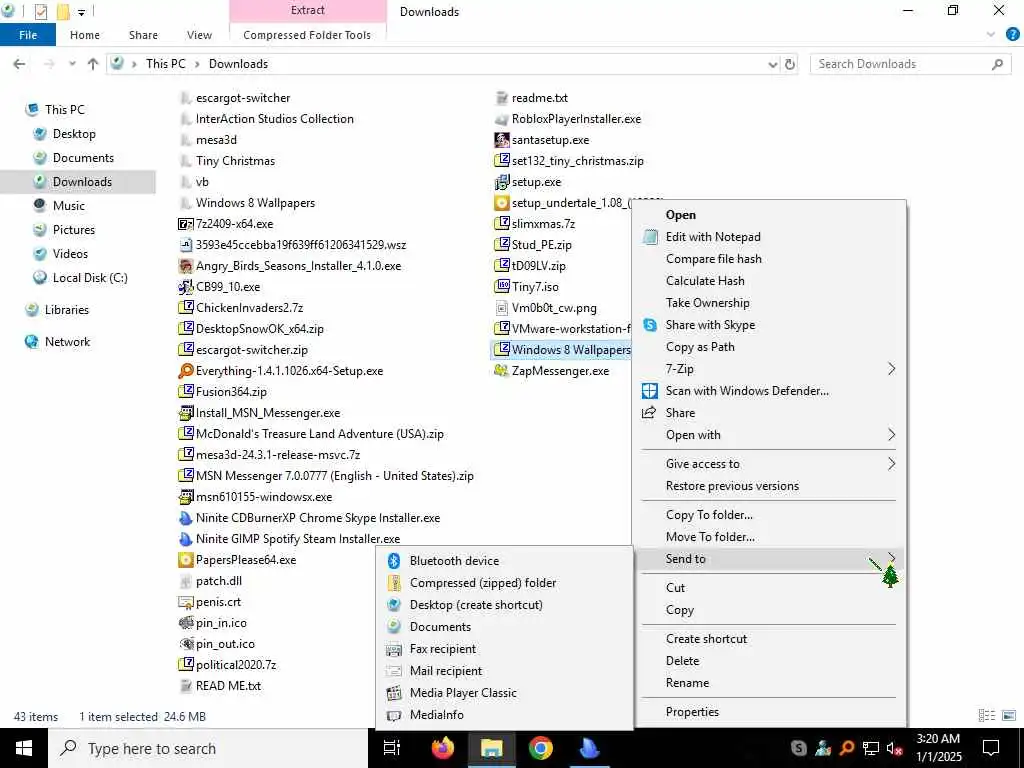Switch to details view in status bar

point(987,716)
